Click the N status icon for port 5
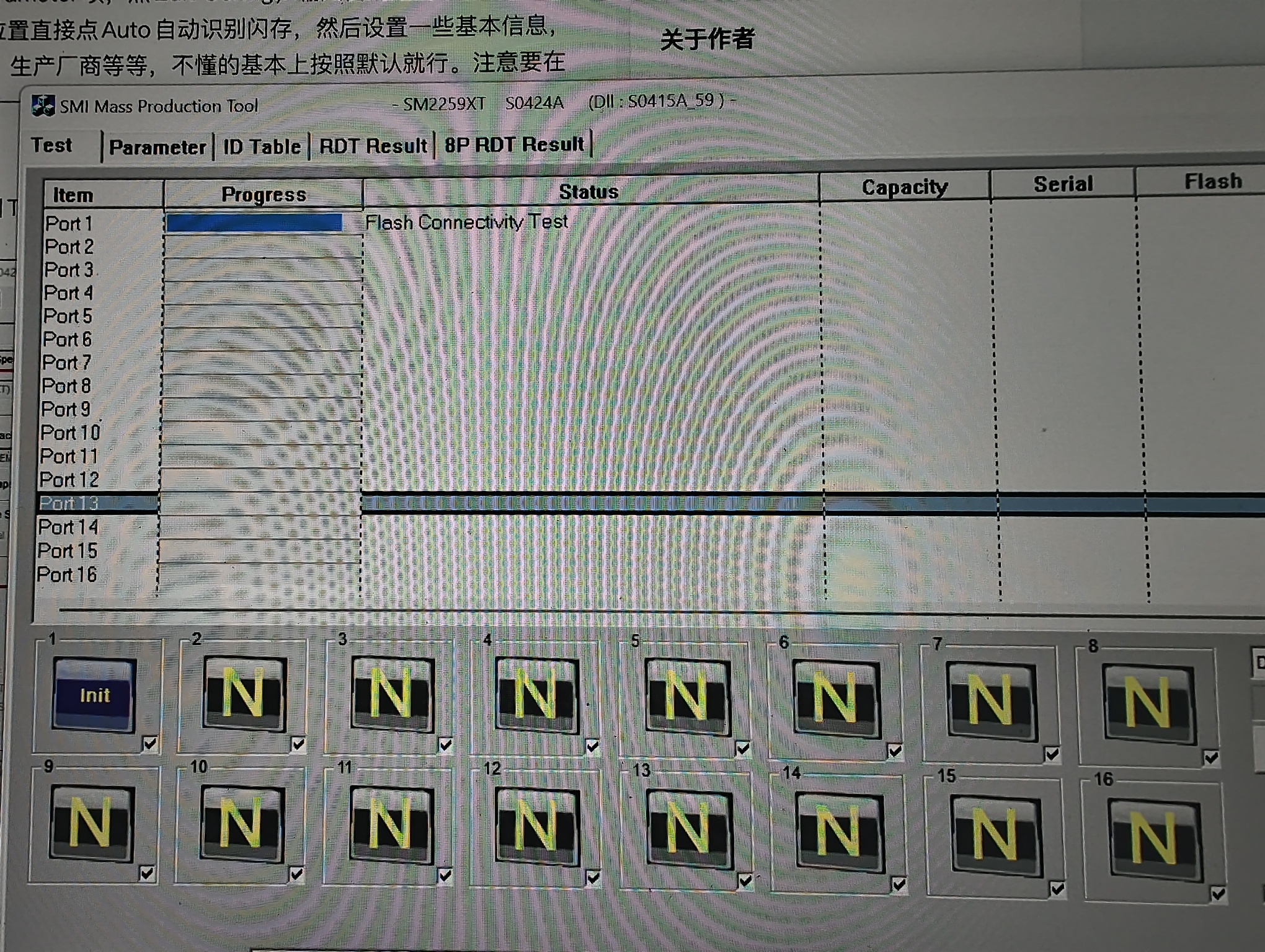The width and height of the screenshot is (1265, 952). pyautogui.click(x=687, y=698)
